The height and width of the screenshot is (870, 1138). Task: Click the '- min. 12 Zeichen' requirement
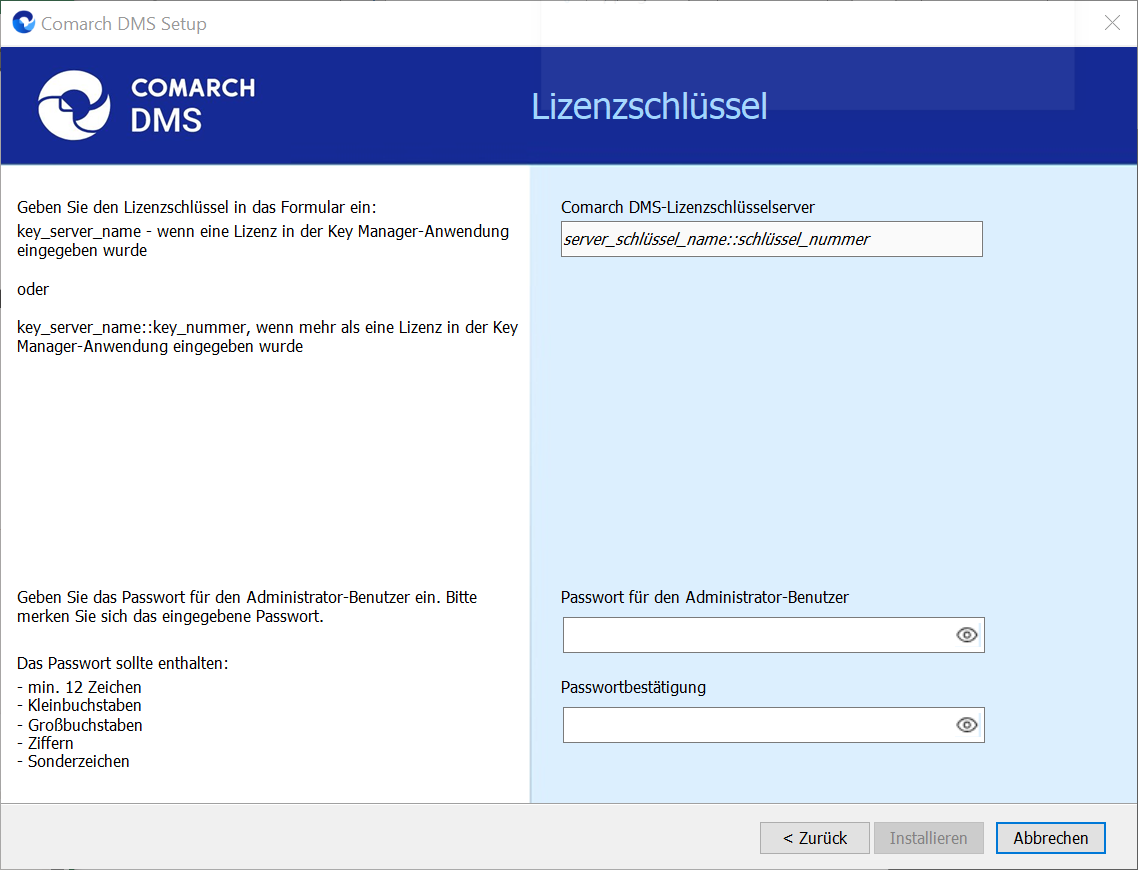pos(79,687)
